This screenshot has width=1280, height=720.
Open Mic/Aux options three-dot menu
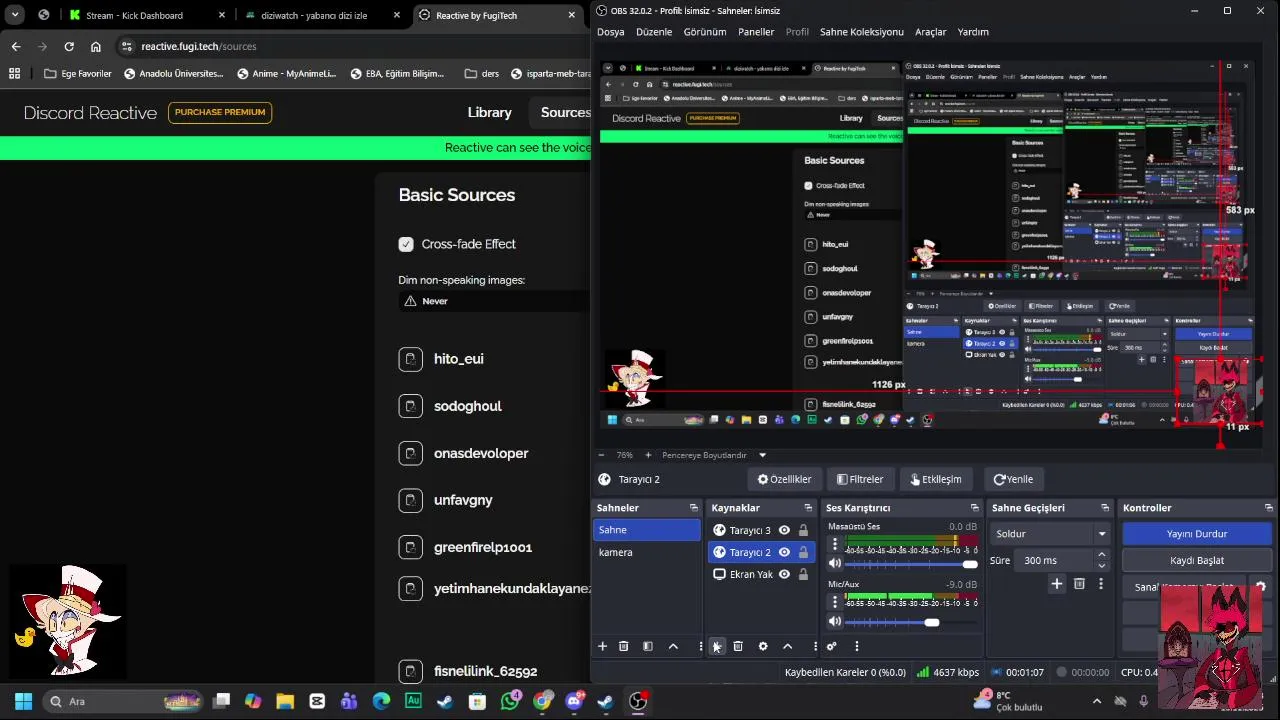pyautogui.click(x=835, y=602)
